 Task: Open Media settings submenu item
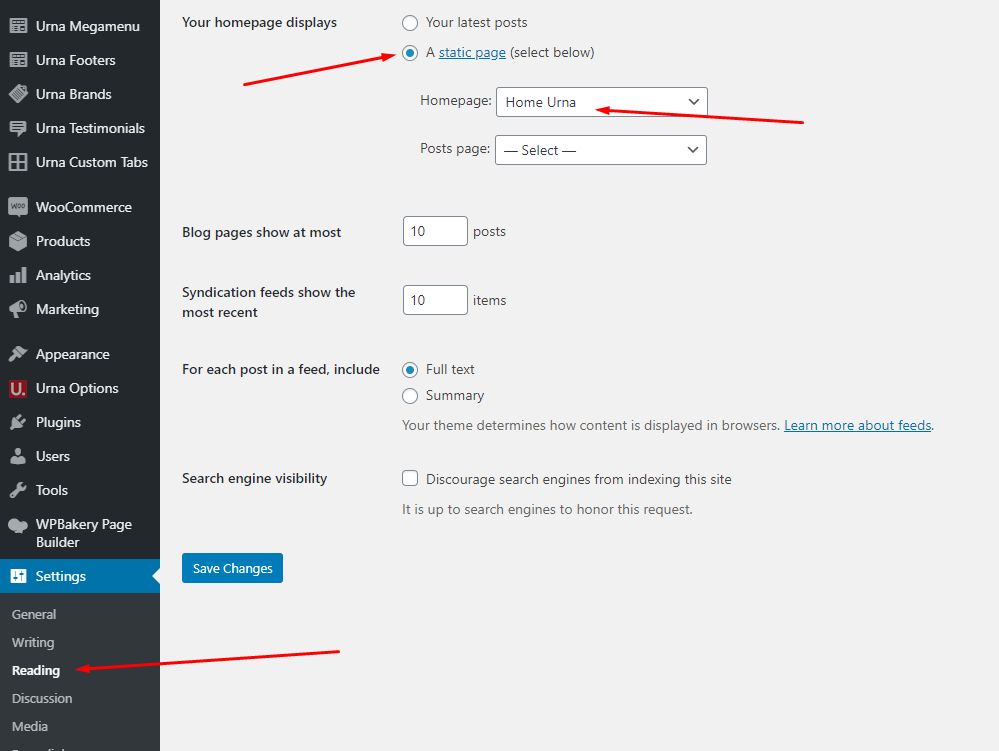pos(30,726)
